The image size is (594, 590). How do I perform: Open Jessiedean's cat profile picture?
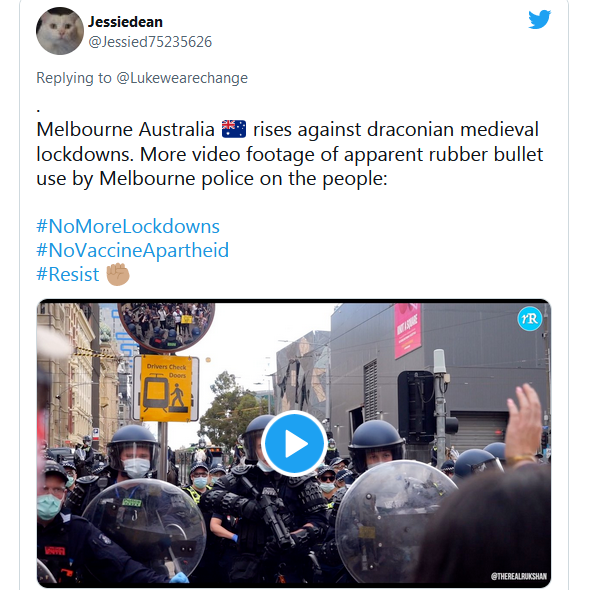[60, 31]
